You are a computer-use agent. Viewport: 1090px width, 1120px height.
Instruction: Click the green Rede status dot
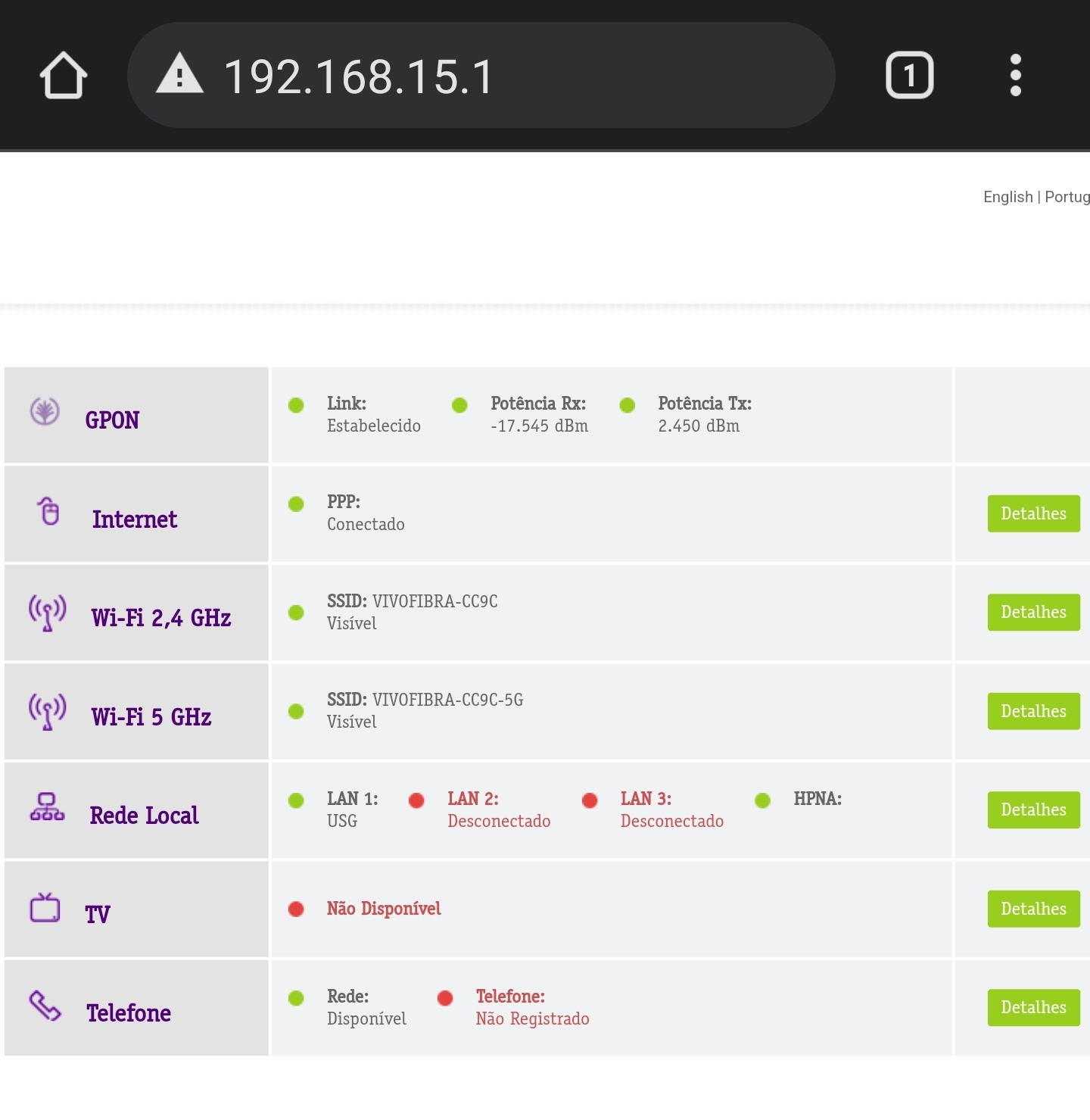tap(296, 998)
